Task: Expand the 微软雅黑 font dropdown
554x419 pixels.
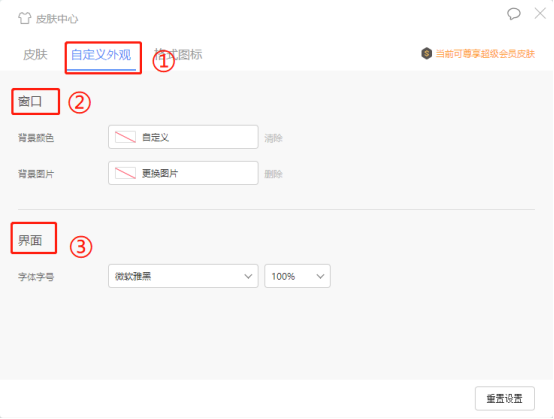Action: (183, 276)
